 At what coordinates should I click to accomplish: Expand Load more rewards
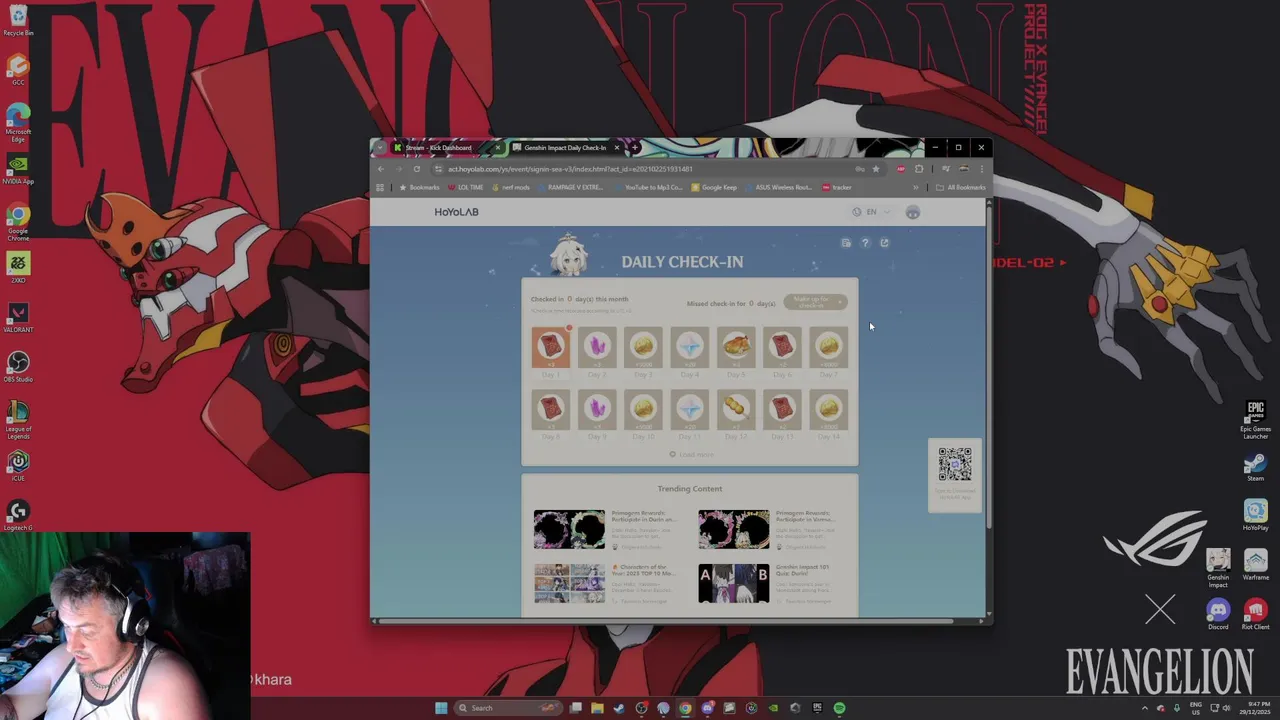click(691, 454)
